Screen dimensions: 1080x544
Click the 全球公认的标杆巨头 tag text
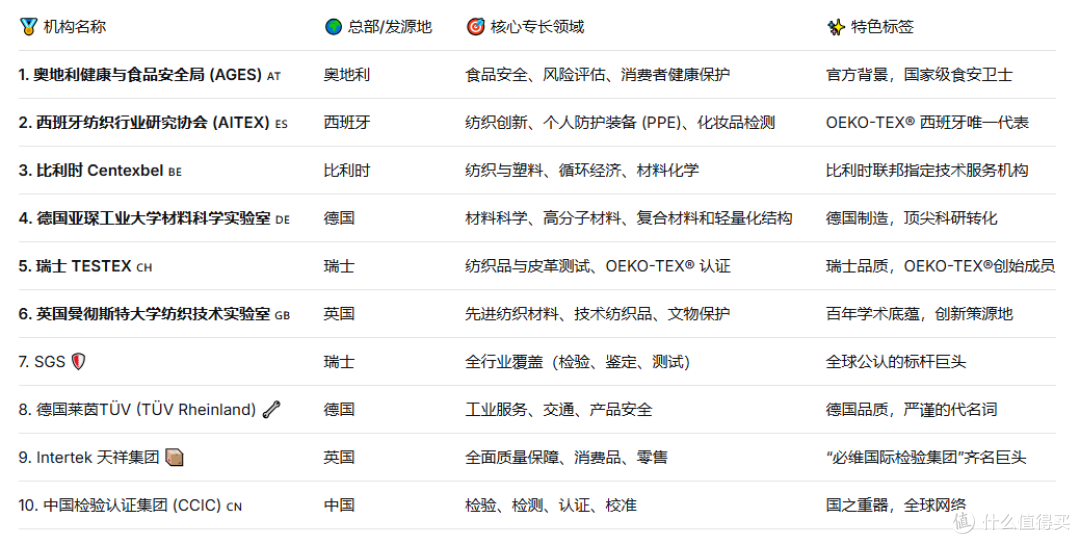tap(896, 362)
